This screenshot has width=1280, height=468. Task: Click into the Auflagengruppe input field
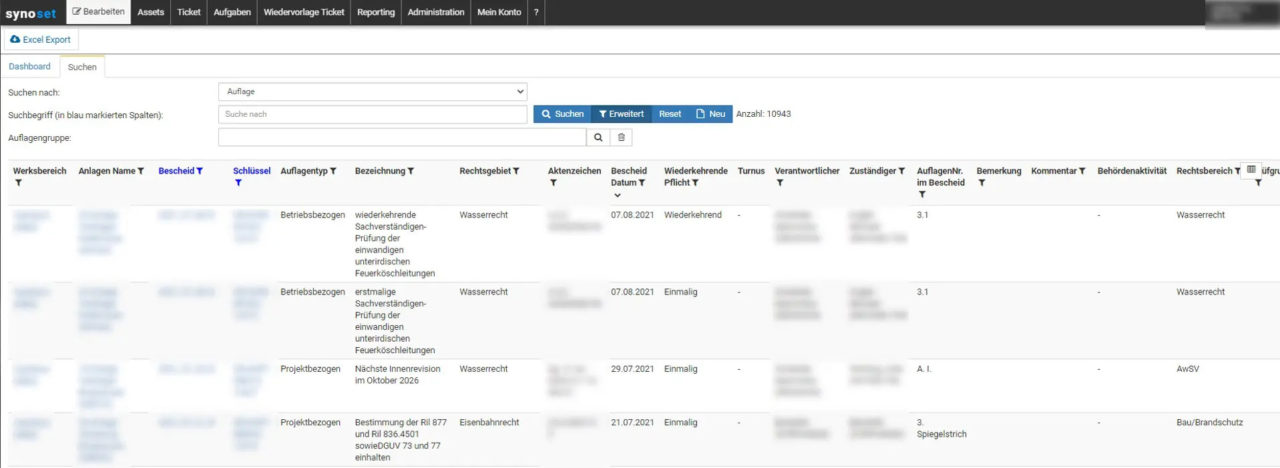point(402,137)
